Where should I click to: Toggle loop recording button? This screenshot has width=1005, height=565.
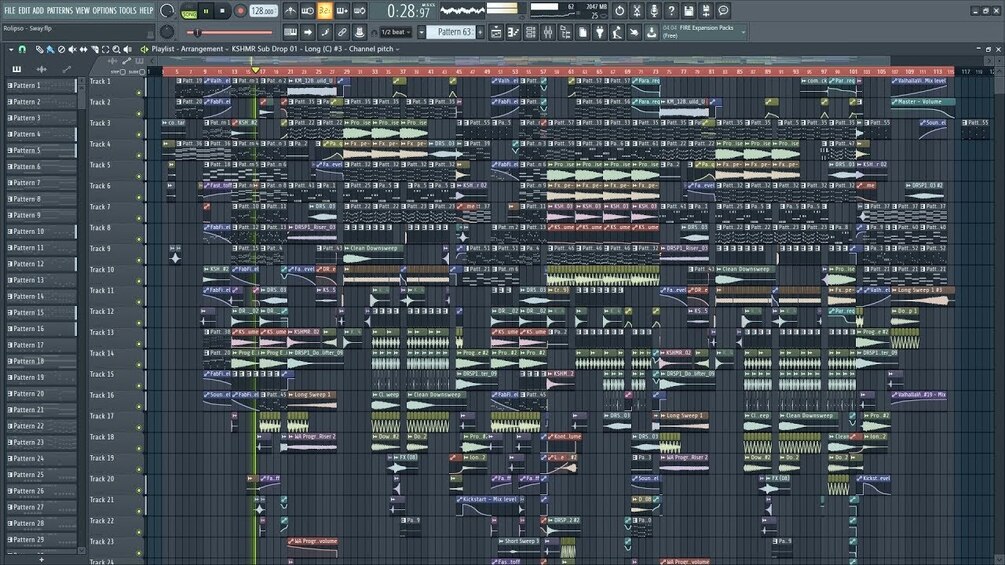tap(359, 11)
